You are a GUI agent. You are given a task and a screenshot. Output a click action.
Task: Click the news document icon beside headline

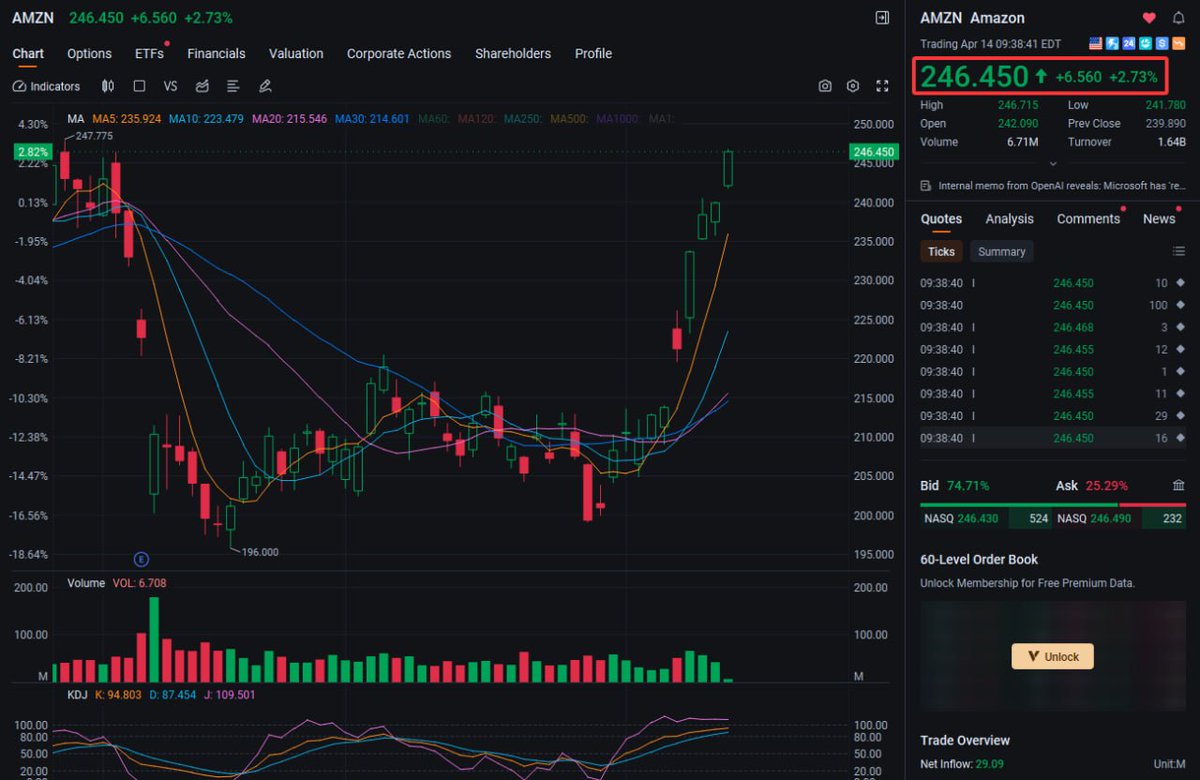click(x=926, y=186)
